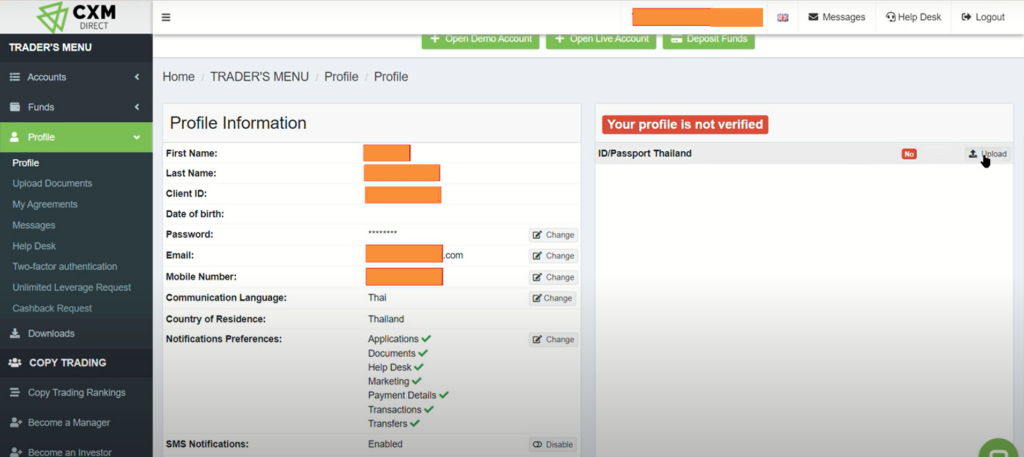Image resolution: width=1024 pixels, height=457 pixels.
Task: Open Upload Documents in sidebar
Action: point(52,183)
